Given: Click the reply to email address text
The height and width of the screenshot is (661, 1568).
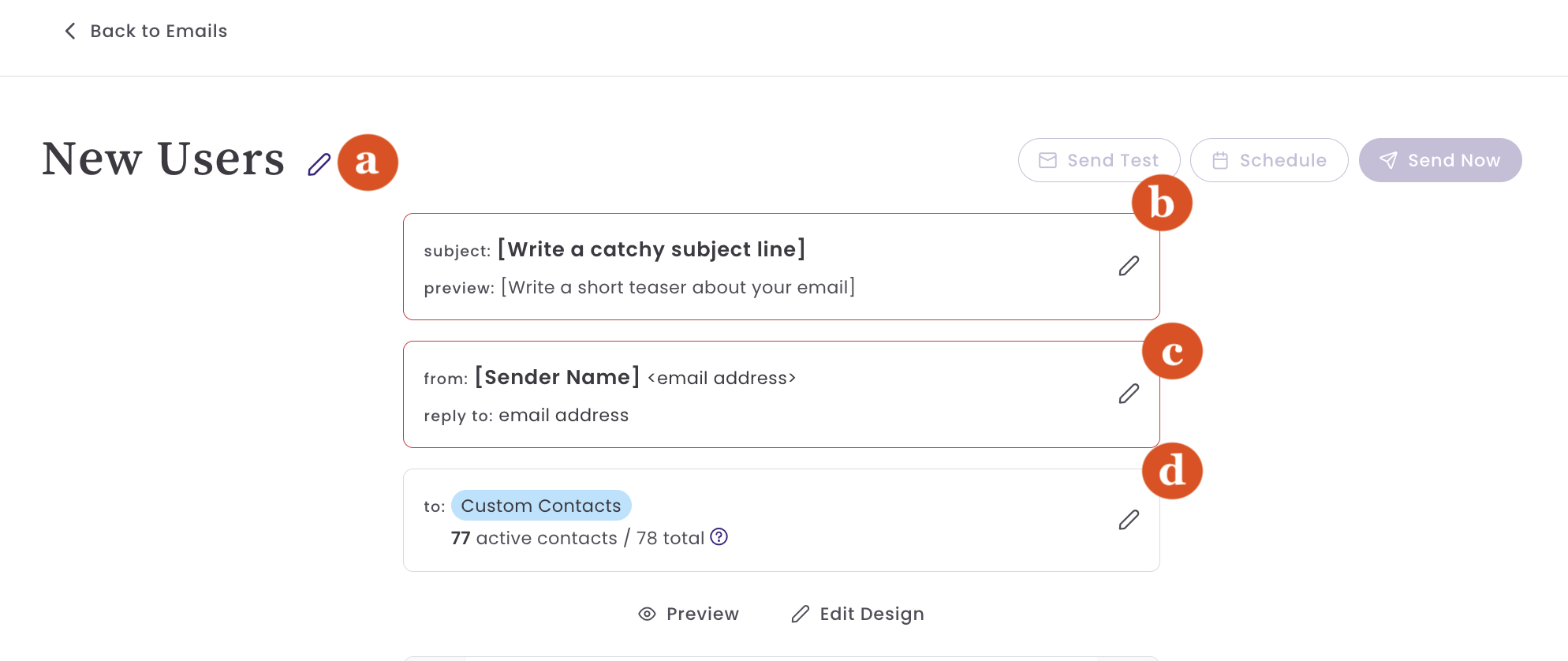Looking at the screenshot, I should (x=563, y=415).
